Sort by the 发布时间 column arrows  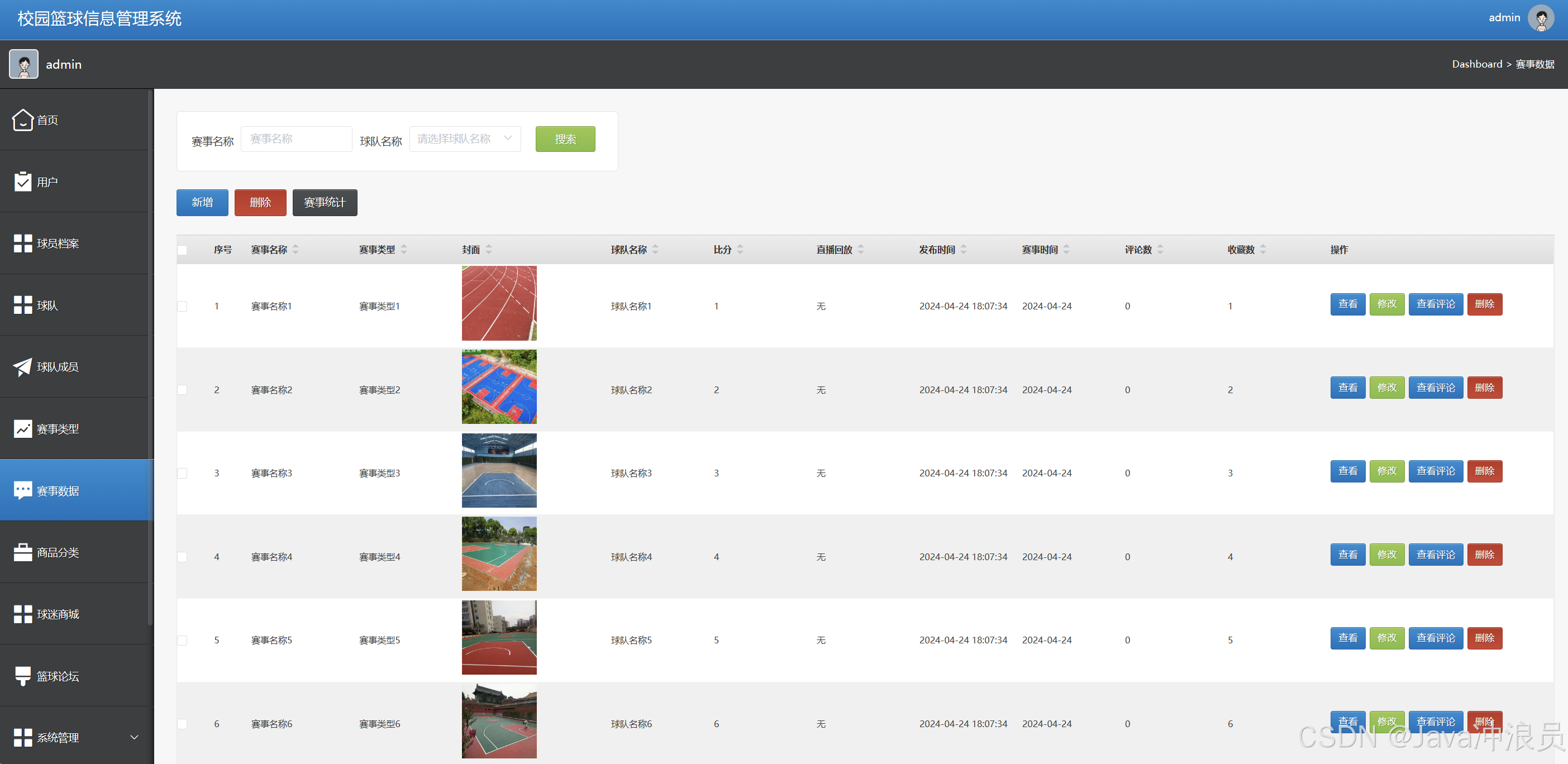click(964, 250)
